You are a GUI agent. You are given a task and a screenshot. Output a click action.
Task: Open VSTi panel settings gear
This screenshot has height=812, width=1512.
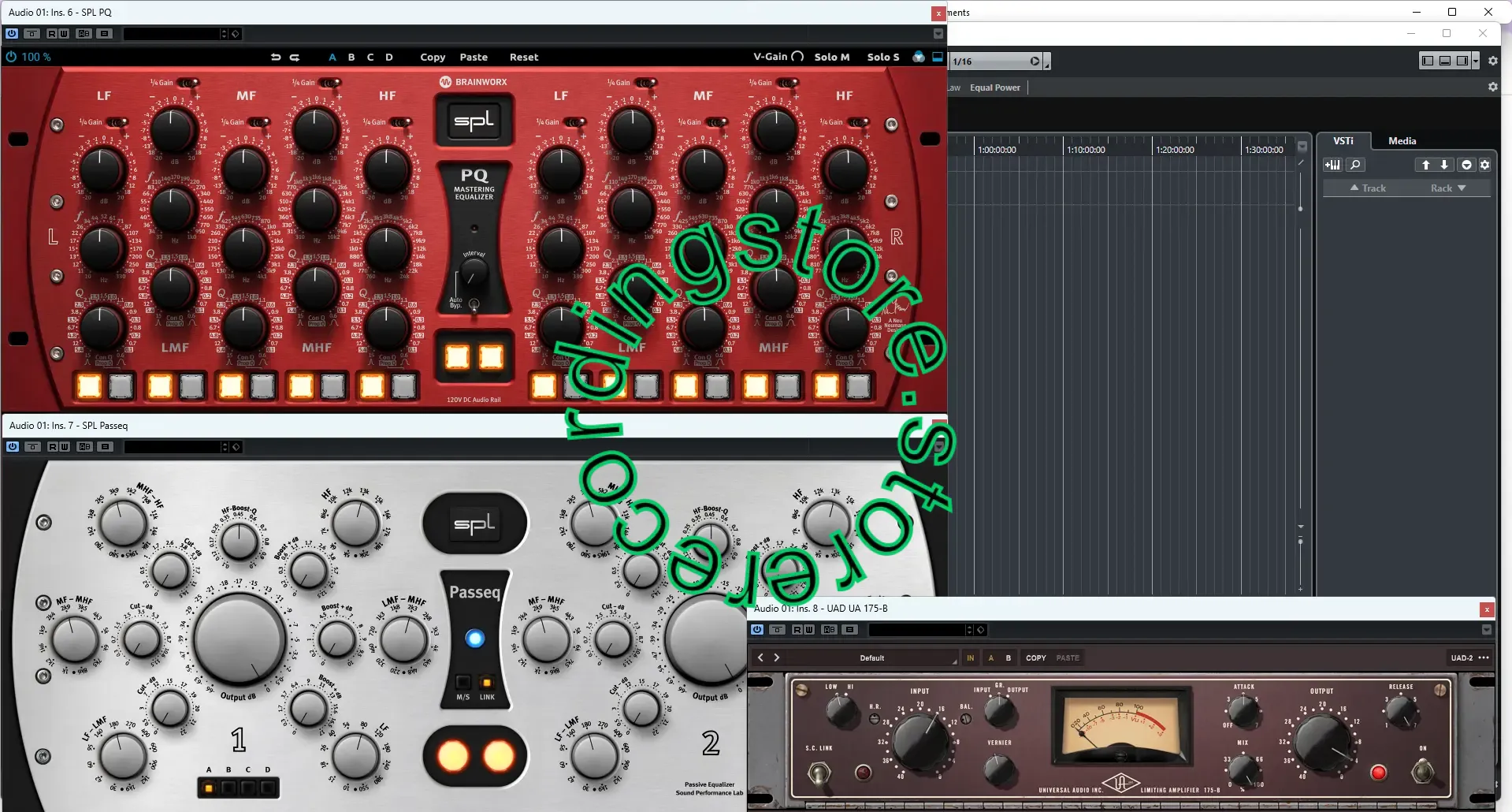[1484, 165]
